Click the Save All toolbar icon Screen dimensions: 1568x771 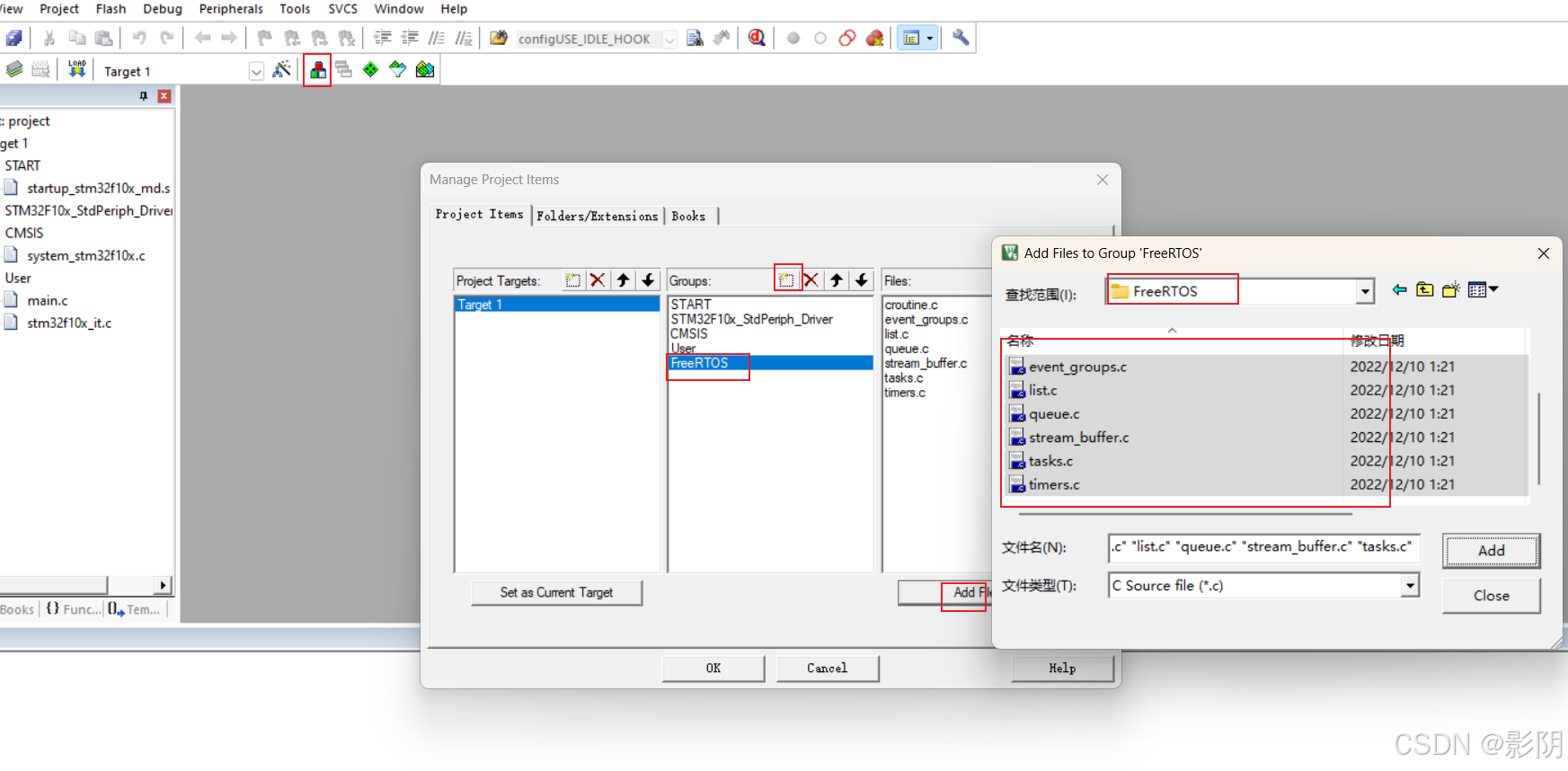coord(13,38)
